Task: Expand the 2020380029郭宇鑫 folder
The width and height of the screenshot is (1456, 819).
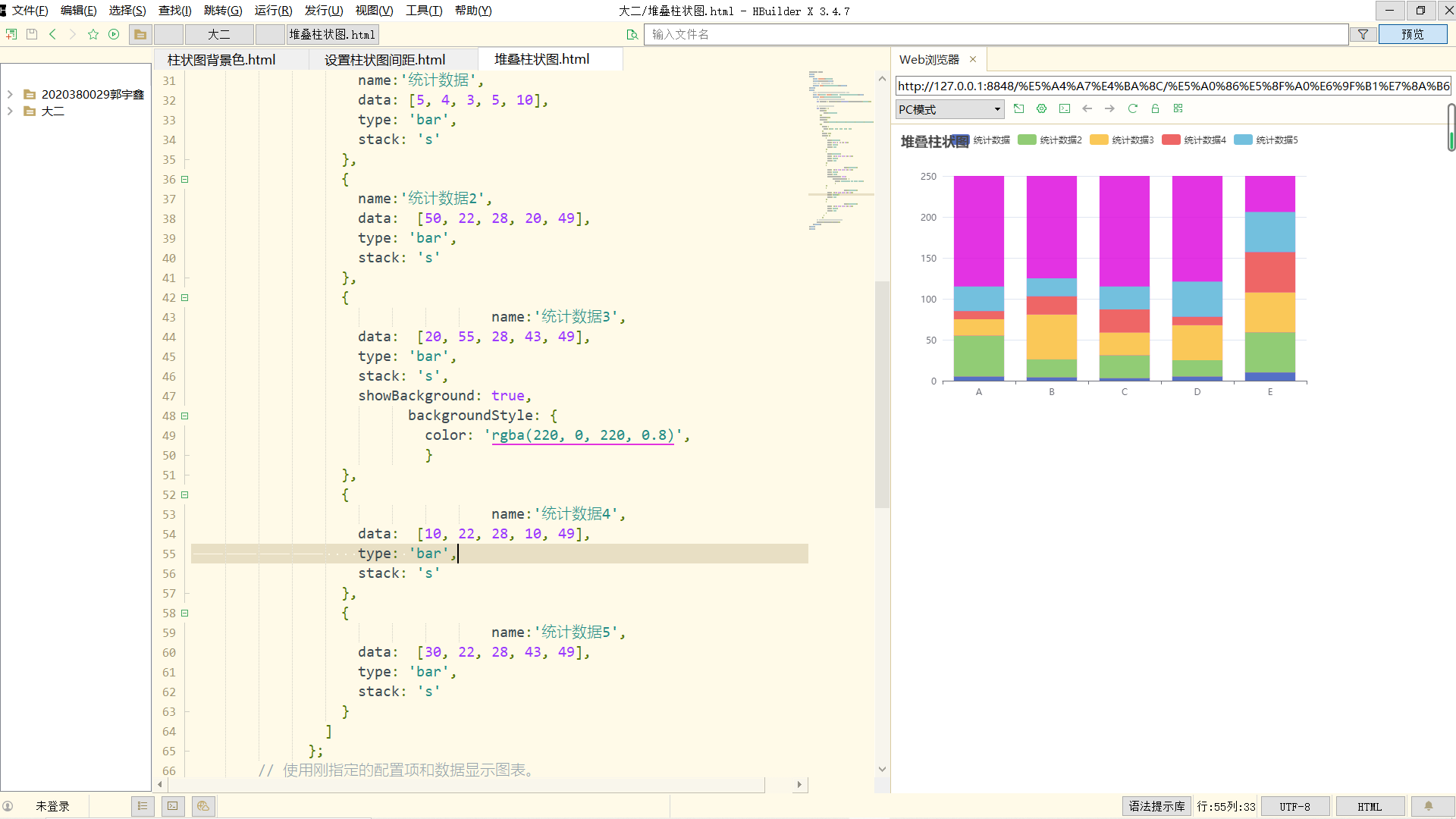Action: (10, 94)
